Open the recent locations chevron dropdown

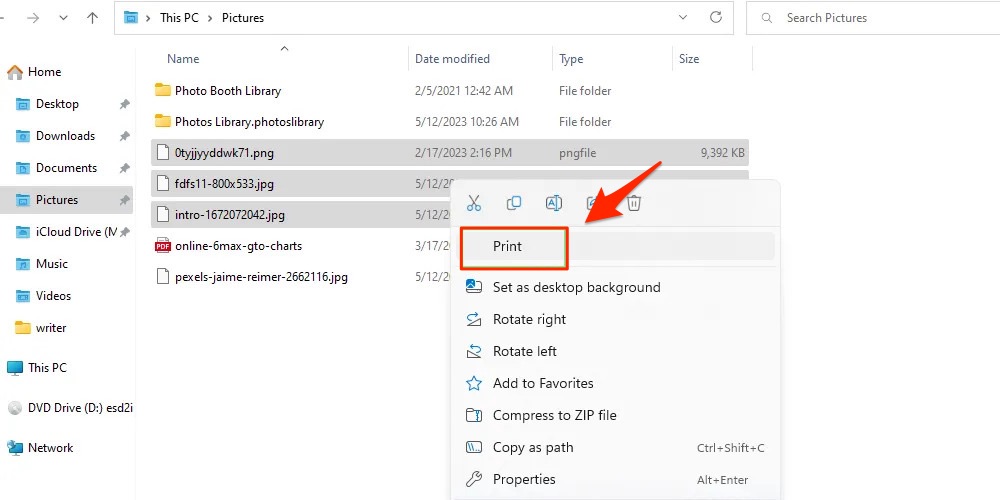[x=63, y=17]
